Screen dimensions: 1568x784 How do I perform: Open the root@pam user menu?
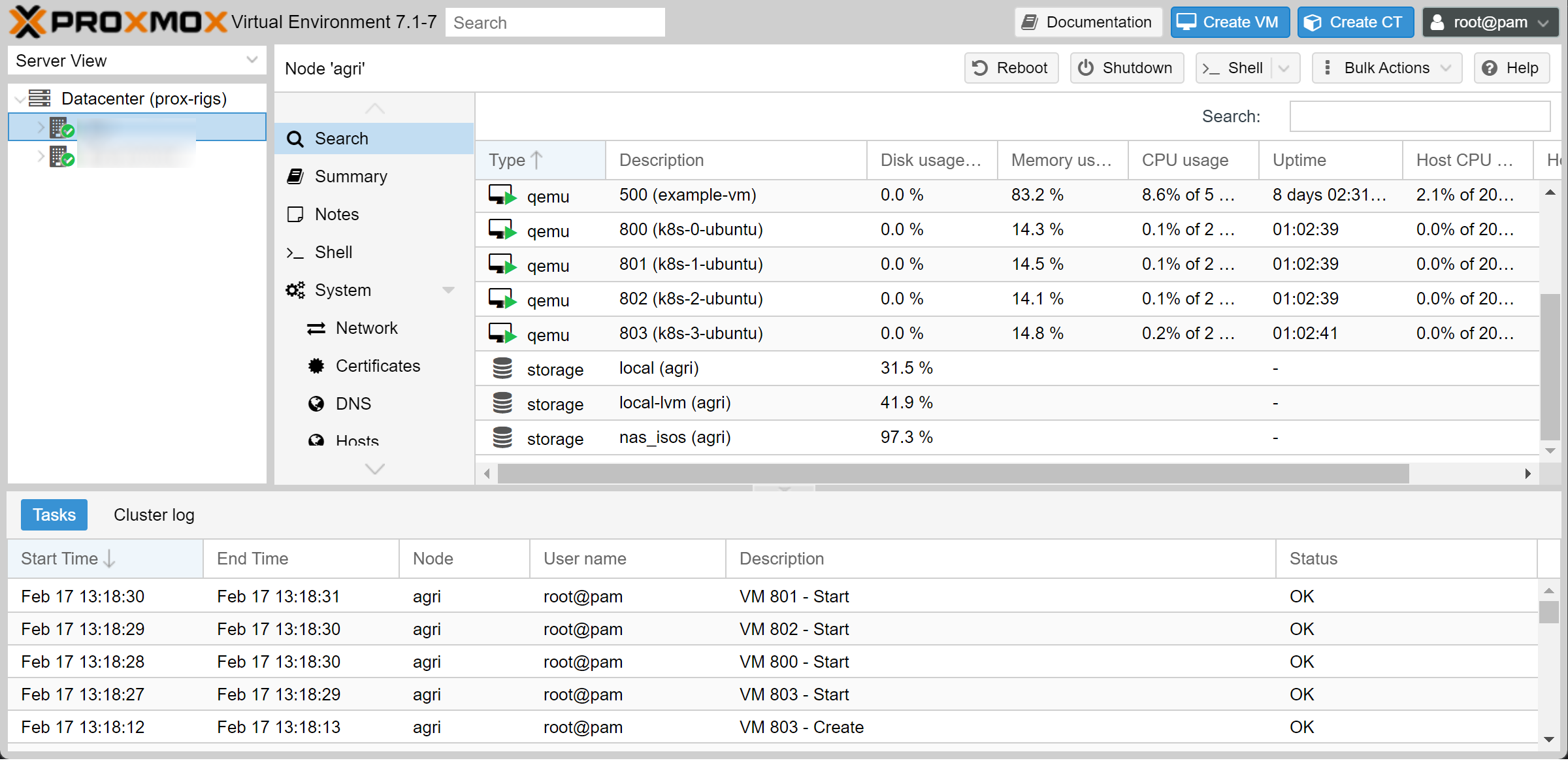point(1490,22)
